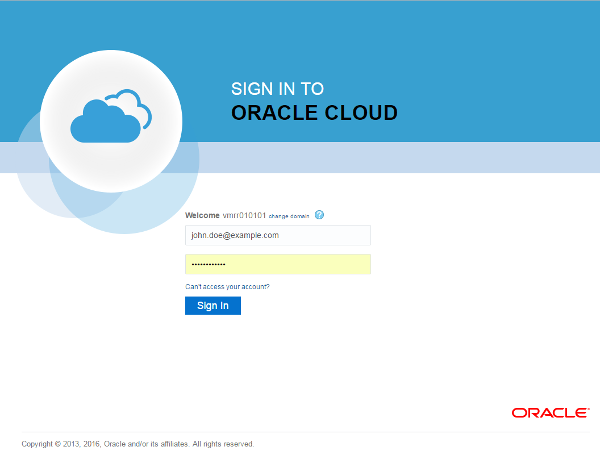
Task: Click the Sign In button
Action: click(x=213, y=306)
